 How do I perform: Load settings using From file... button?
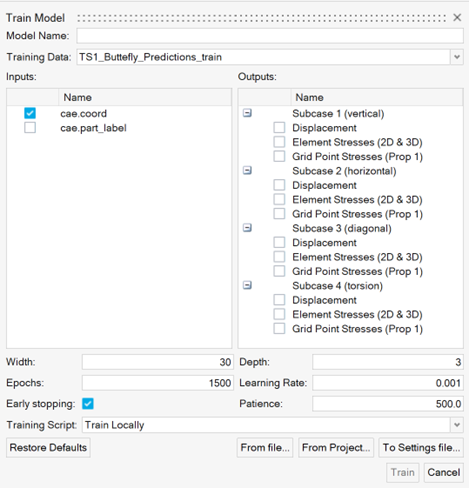click(265, 447)
